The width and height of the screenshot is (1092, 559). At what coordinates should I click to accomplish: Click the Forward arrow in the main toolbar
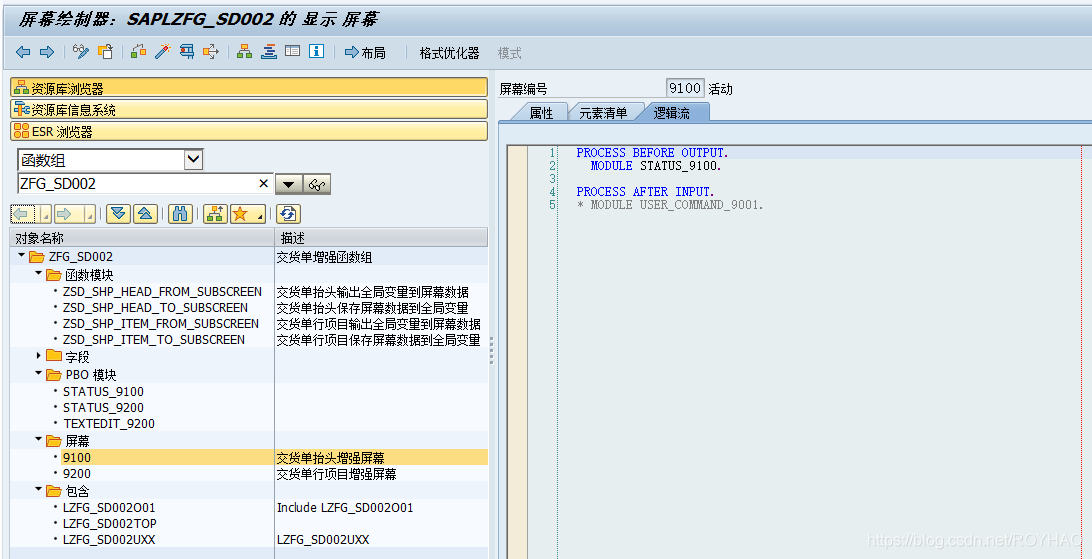click(x=47, y=52)
